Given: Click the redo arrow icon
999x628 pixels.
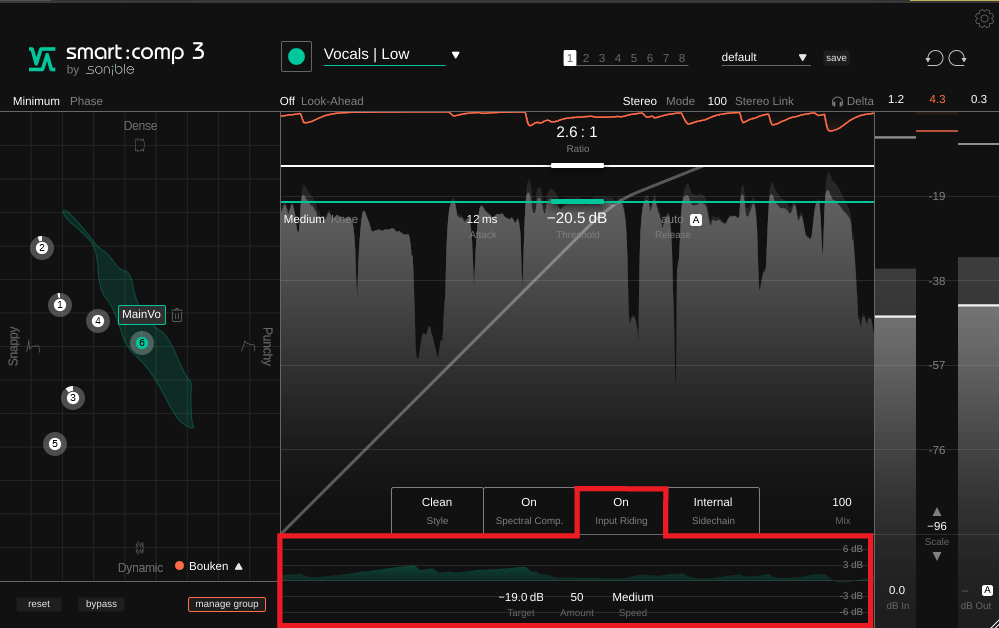Looking at the screenshot, I should pos(958,58).
